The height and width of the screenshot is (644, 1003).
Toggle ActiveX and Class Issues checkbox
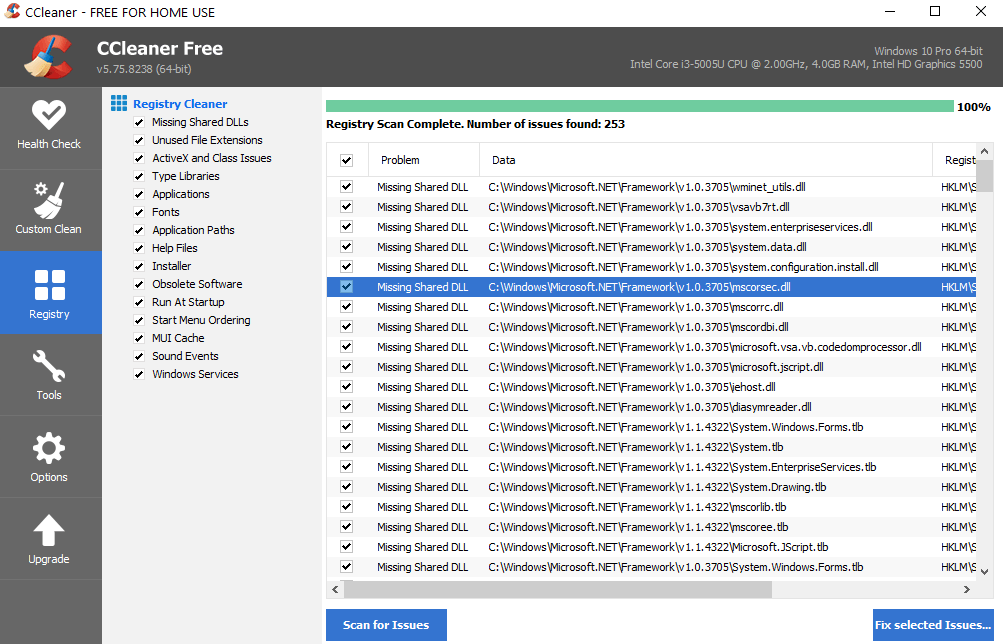[139, 158]
